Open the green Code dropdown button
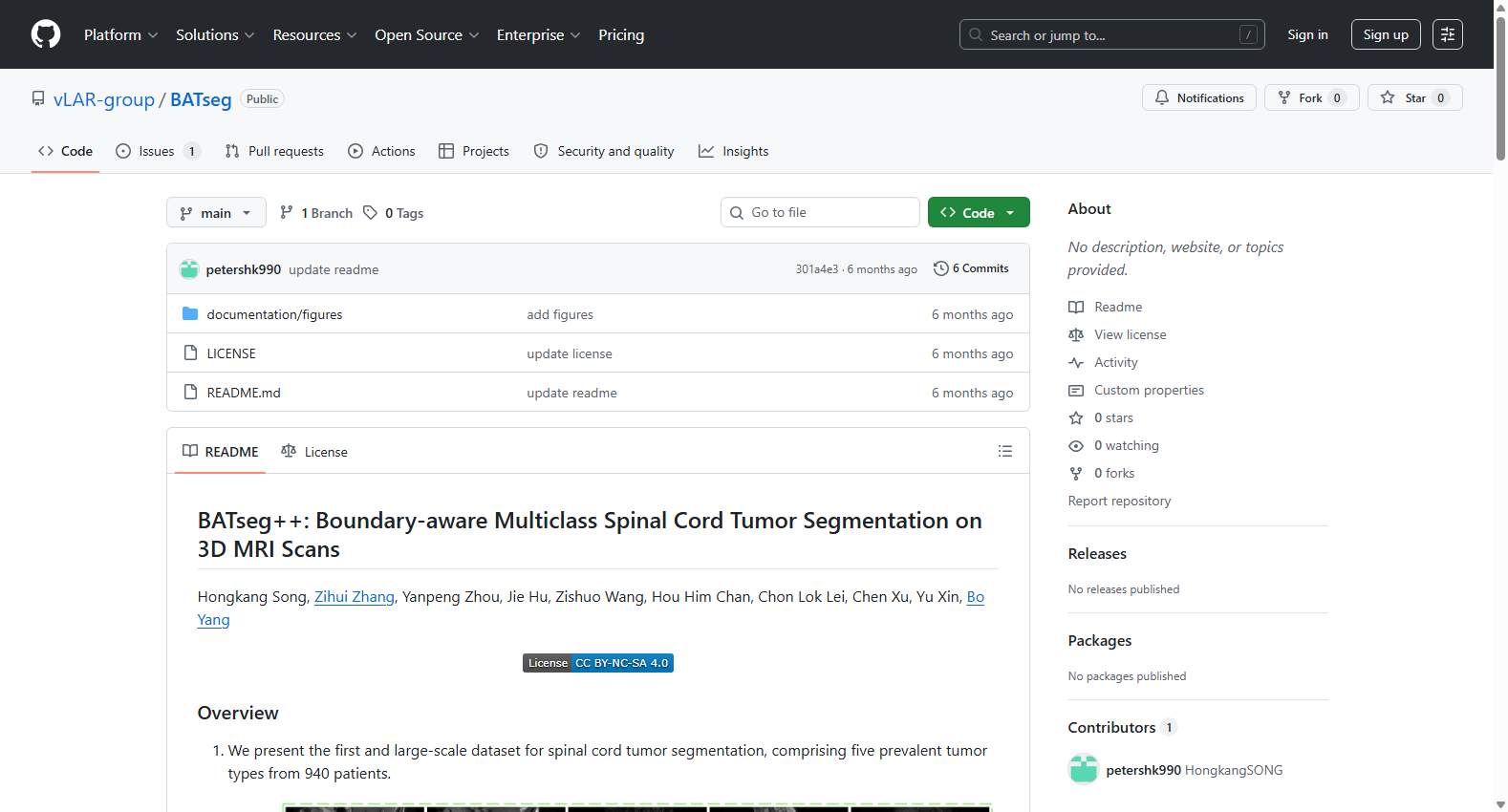The image size is (1508, 812). pyautogui.click(x=979, y=212)
